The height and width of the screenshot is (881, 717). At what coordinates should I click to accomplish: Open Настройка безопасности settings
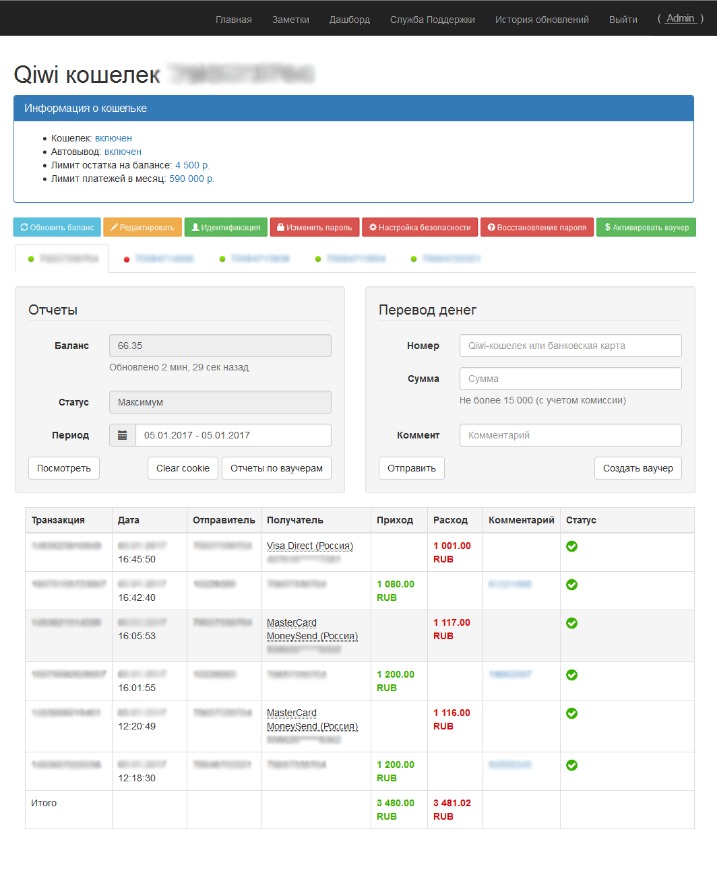pos(420,227)
